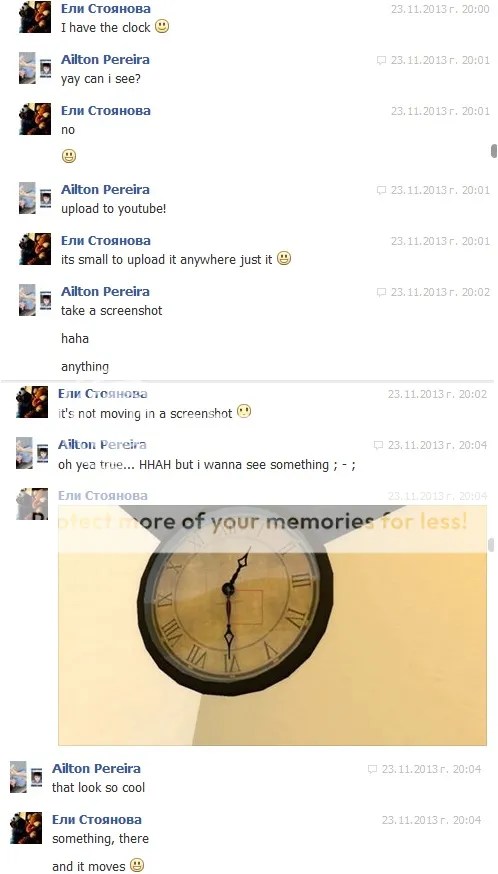Click the 20:00 timestamp on the first message

tap(440, 9)
